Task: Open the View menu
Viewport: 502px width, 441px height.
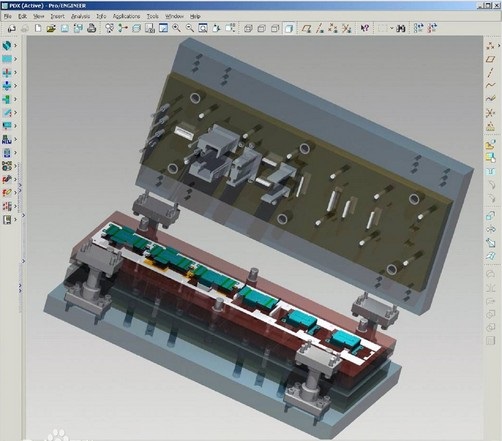Action: point(39,16)
